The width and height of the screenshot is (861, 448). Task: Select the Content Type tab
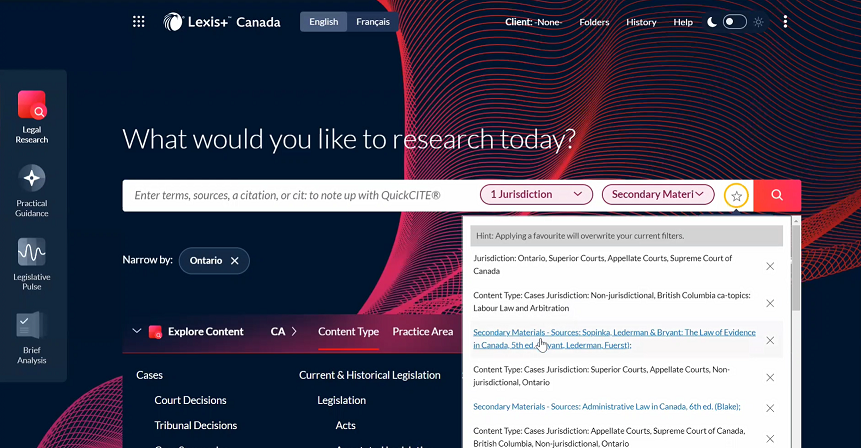click(x=348, y=332)
